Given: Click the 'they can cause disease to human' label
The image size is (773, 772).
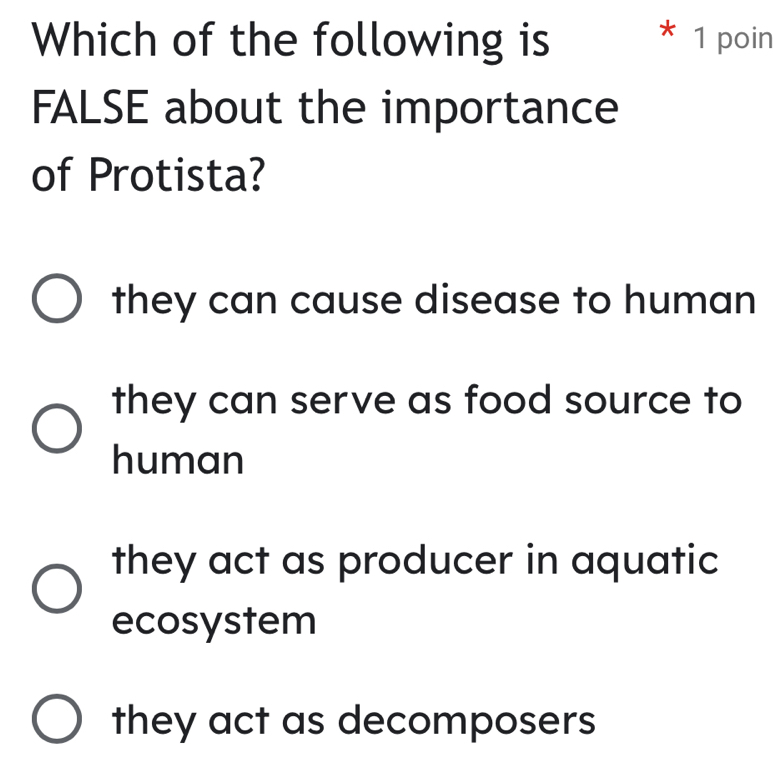Looking at the screenshot, I should pos(433,300).
